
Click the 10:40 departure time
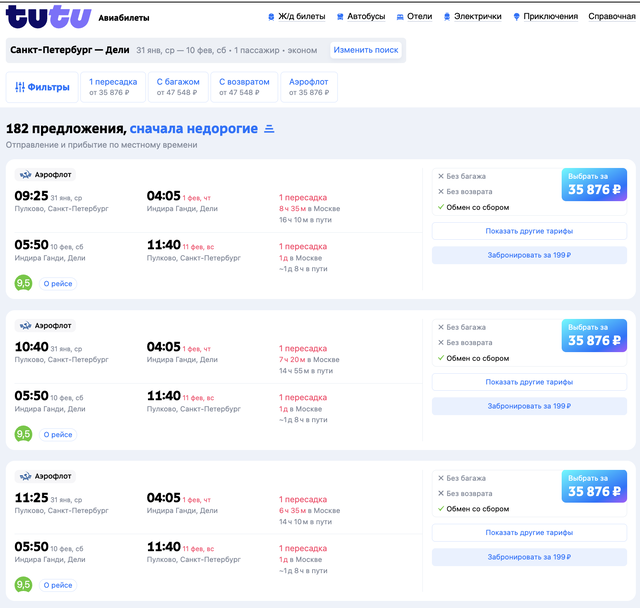pyautogui.click(x=31, y=347)
